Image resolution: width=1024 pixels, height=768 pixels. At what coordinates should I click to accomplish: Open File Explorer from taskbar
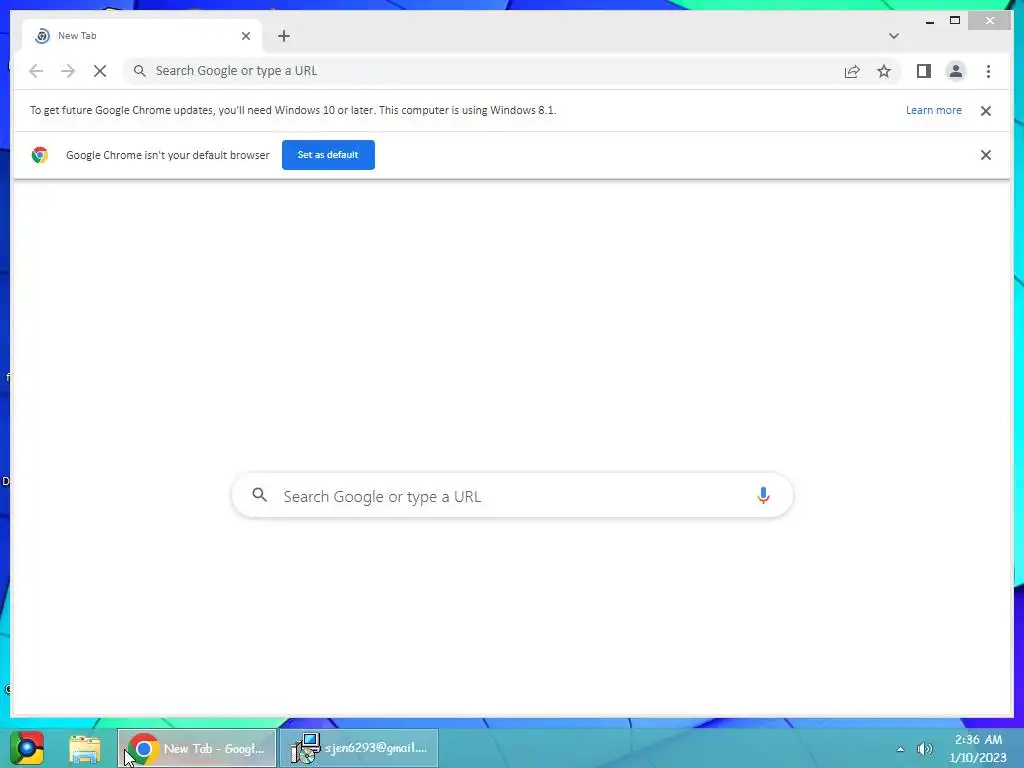[x=85, y=749]
